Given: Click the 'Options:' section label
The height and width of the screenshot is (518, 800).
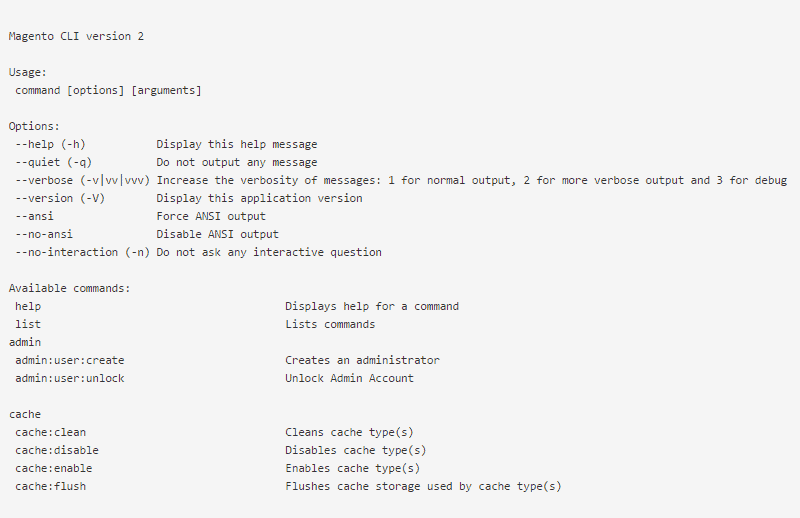Looking at the screenshot, I should point(34,127).
